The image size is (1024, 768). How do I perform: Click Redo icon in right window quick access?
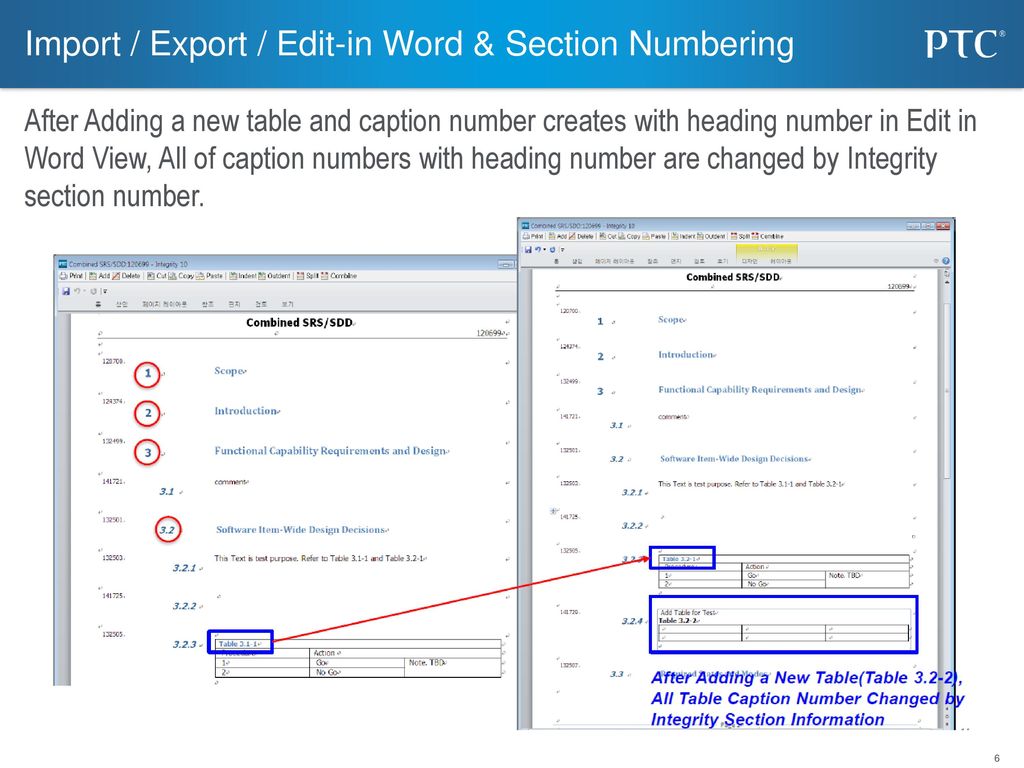coord(552,249)
